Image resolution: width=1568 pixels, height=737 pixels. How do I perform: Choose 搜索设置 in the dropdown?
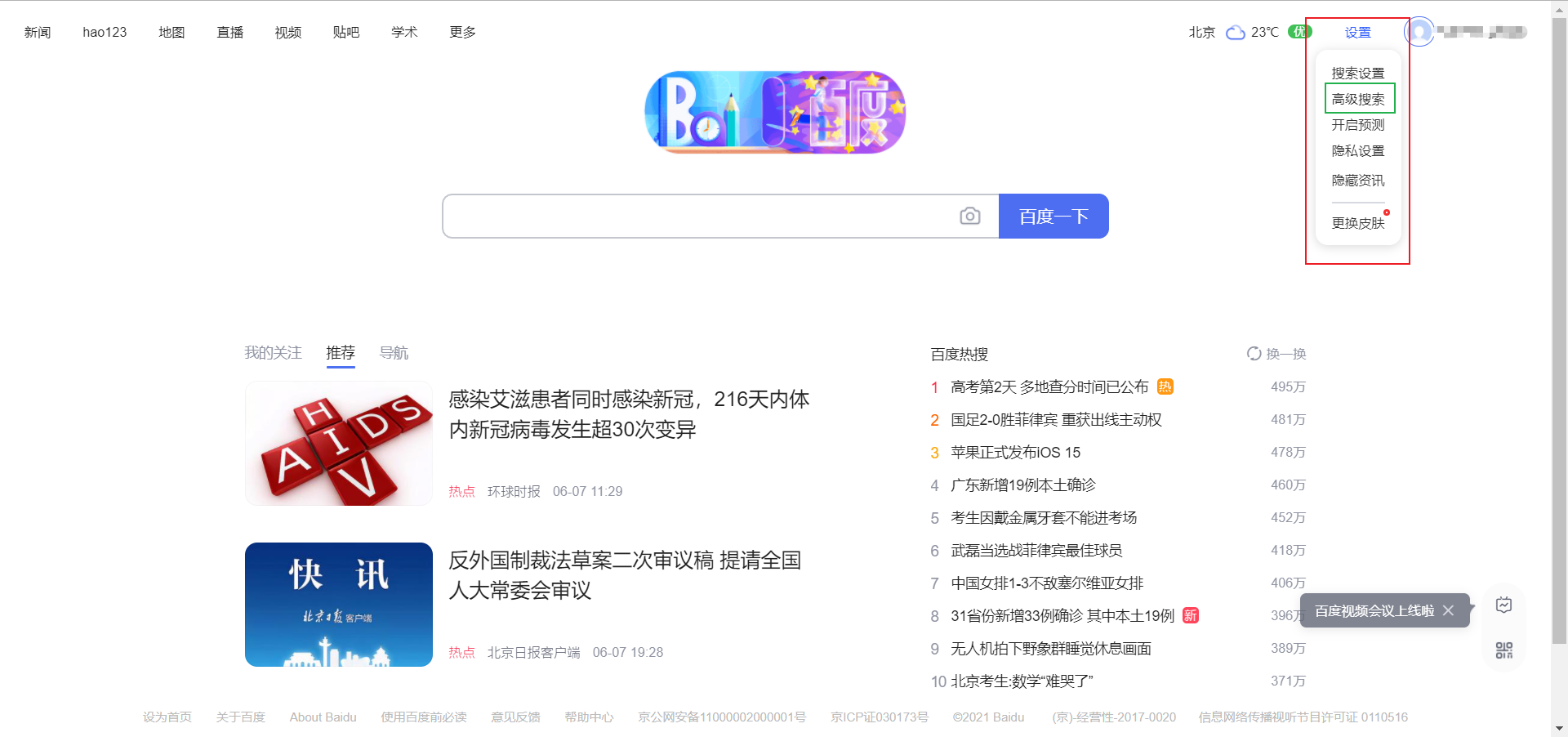[1358, 74]
